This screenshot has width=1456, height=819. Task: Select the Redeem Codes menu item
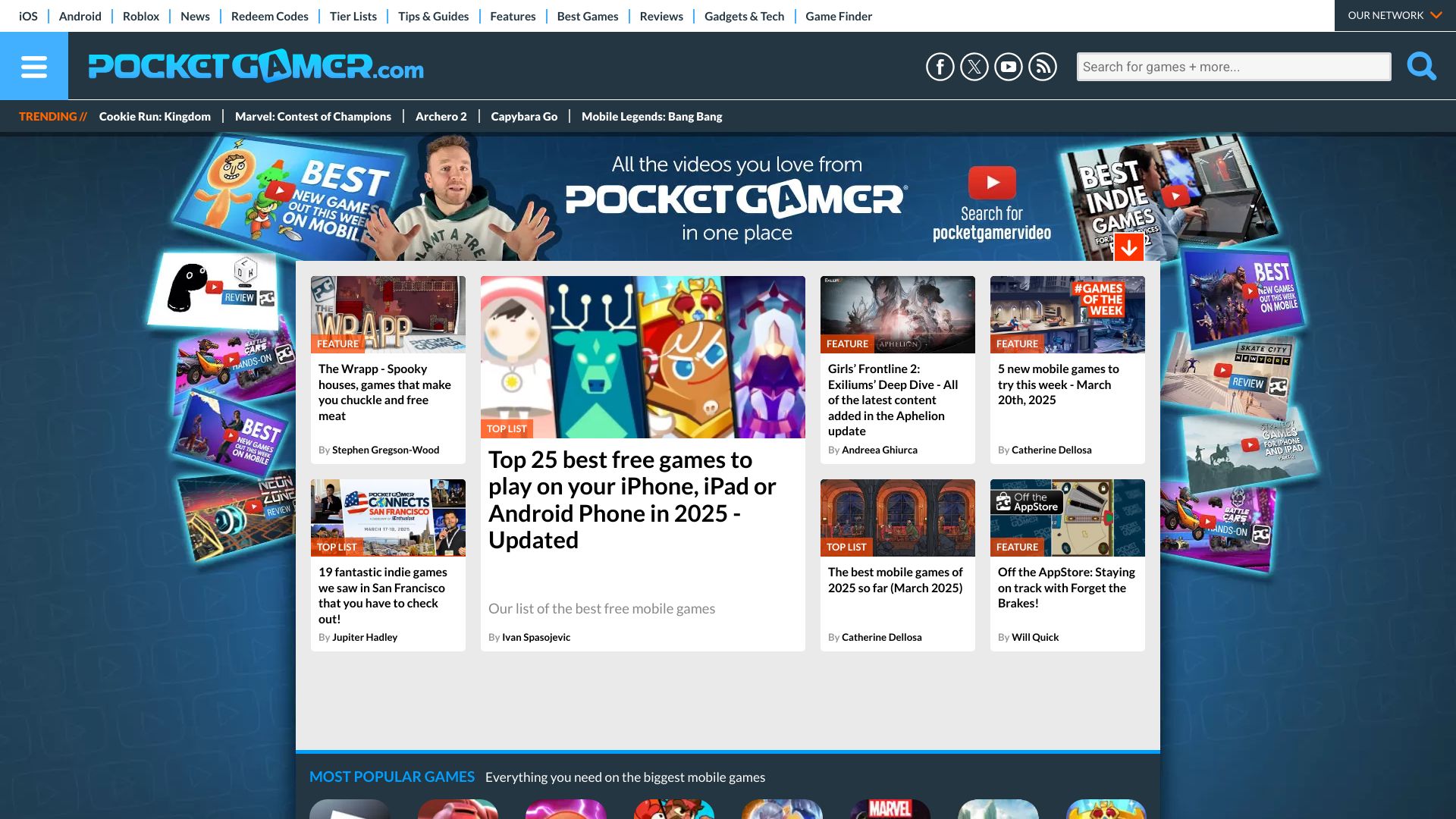click(269, 16)
